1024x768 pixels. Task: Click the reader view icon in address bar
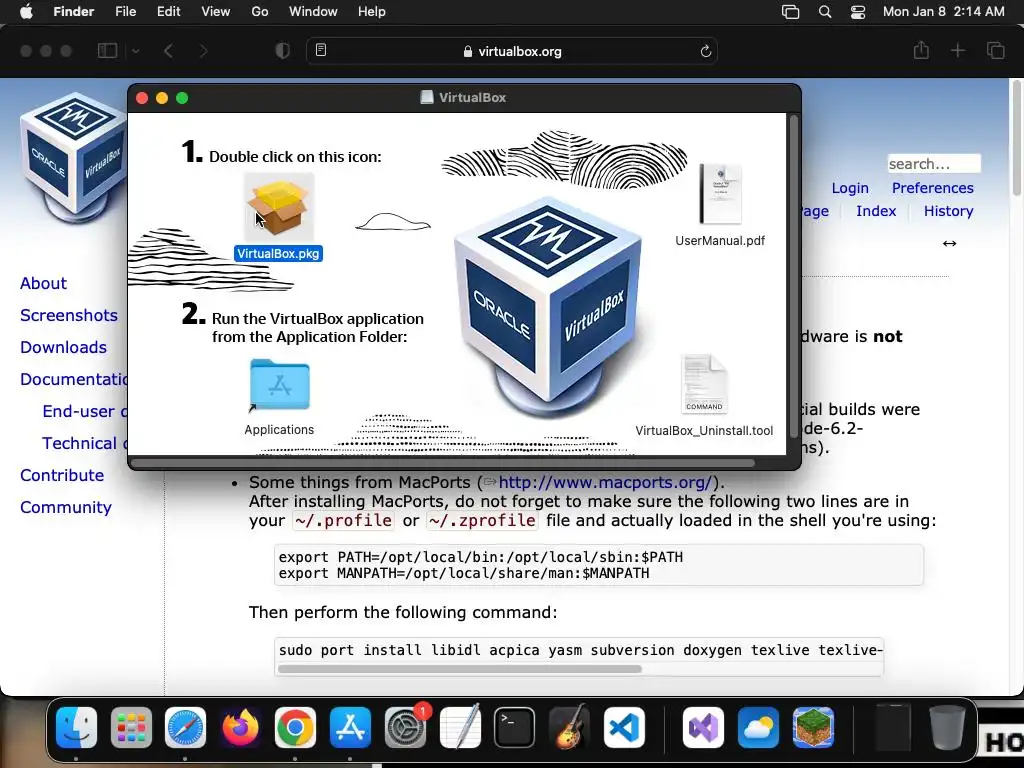[321, 50]
